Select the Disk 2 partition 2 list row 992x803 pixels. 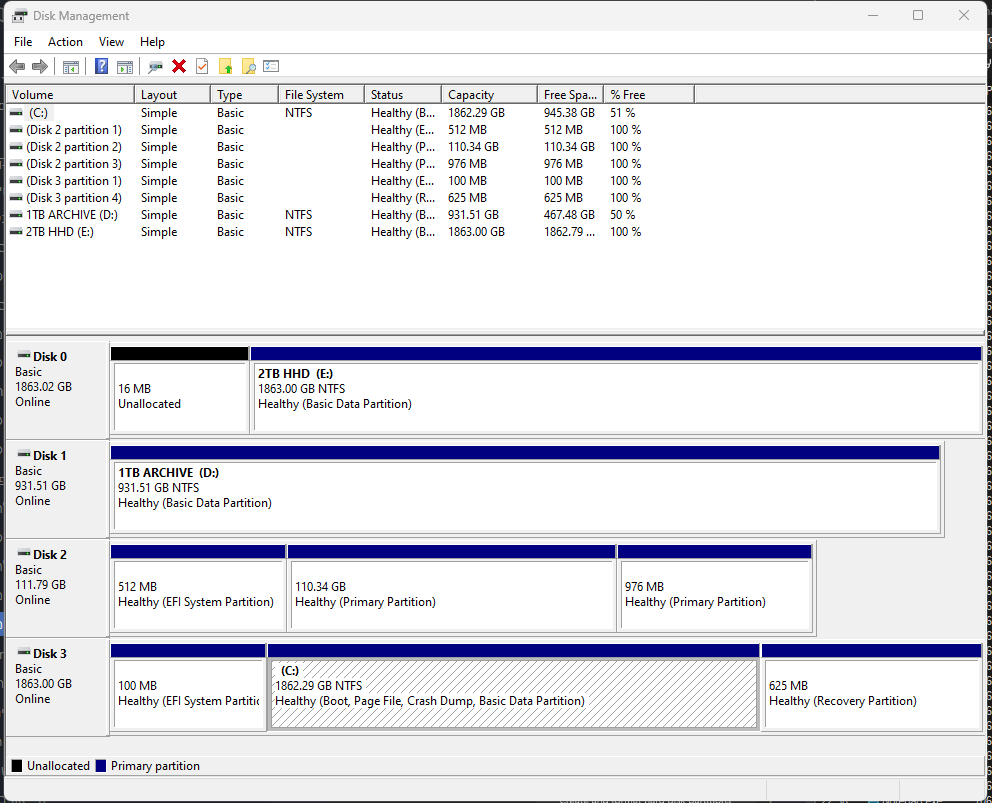[73, 147]
